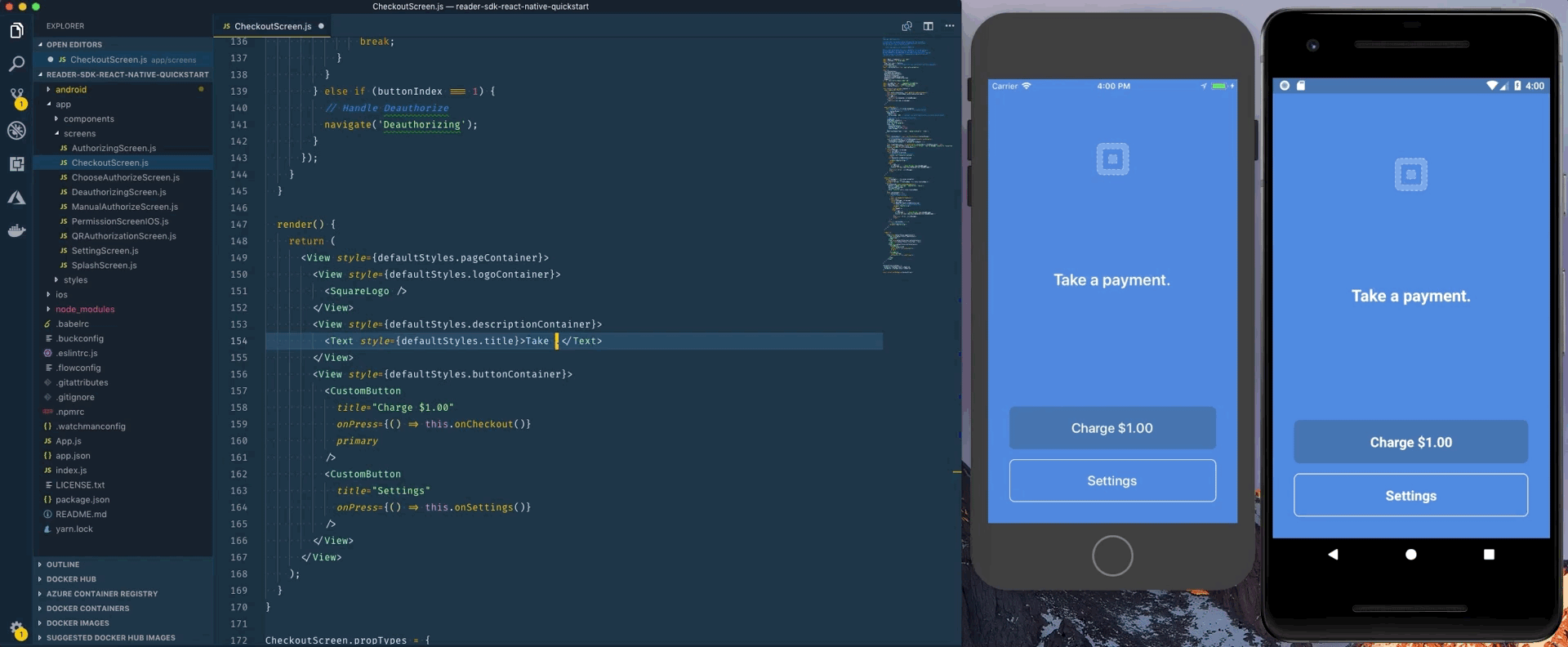The height and width of the screenshot is (647, 1568).
Task: Tap Charge $1.00 in the Android emulator
Action: [x=1410, y=443]
